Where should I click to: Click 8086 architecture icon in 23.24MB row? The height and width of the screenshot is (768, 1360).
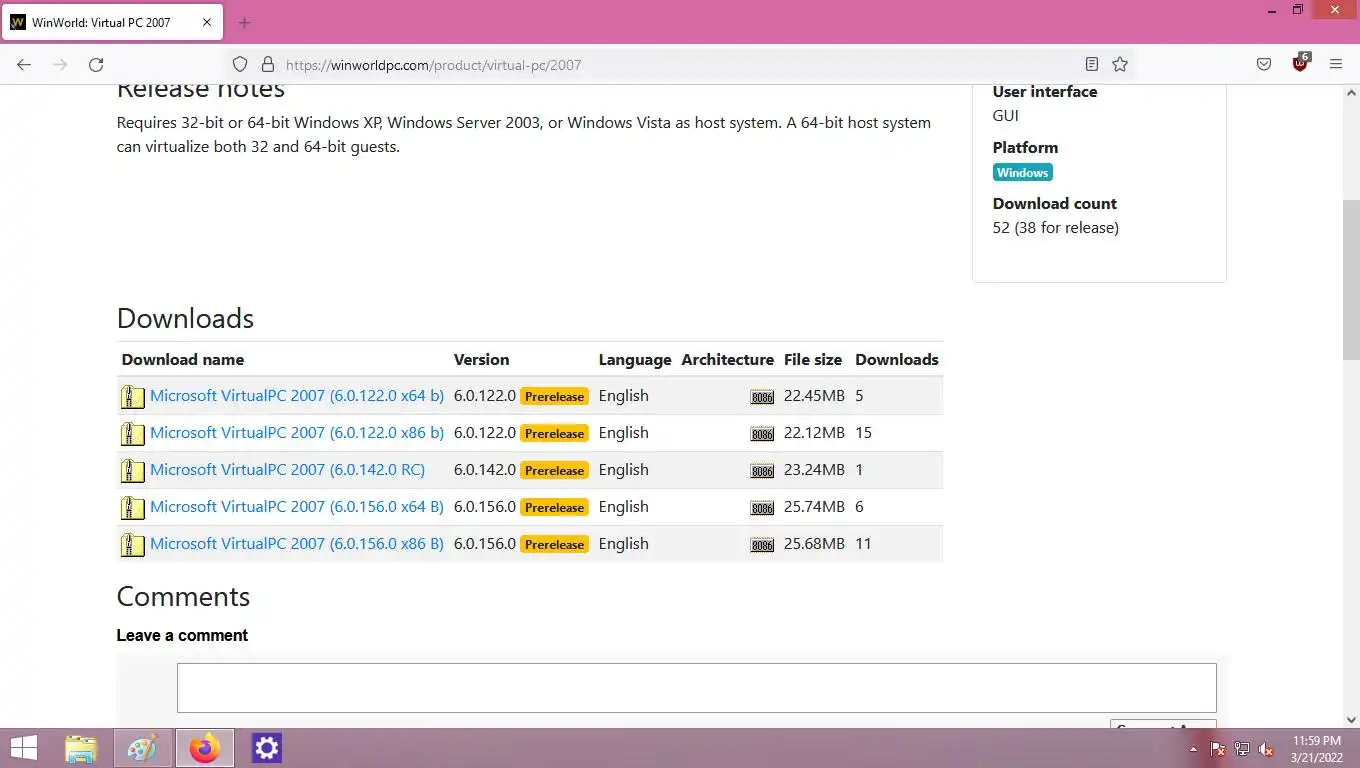762,471
